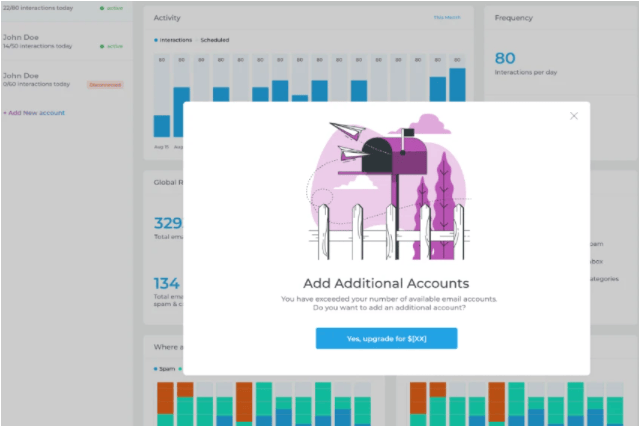Viewport: 639px width, 426px height.
Task: Click the 'Yes, upgrade for $[XX]' button
Action: point(386,339)
